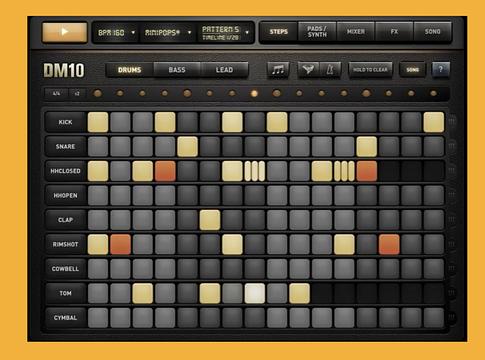Click the small SONG button beside help

tap(412, 70)
